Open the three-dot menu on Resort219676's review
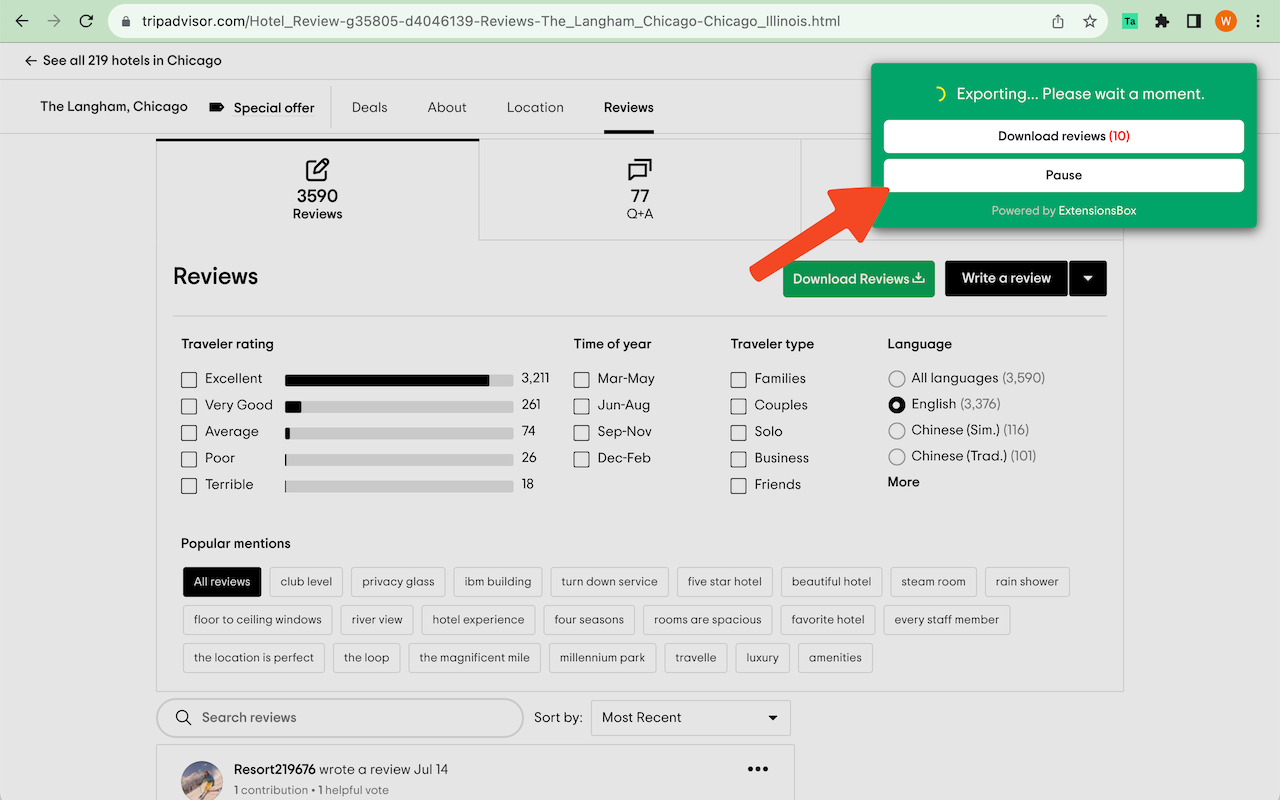 758,769
